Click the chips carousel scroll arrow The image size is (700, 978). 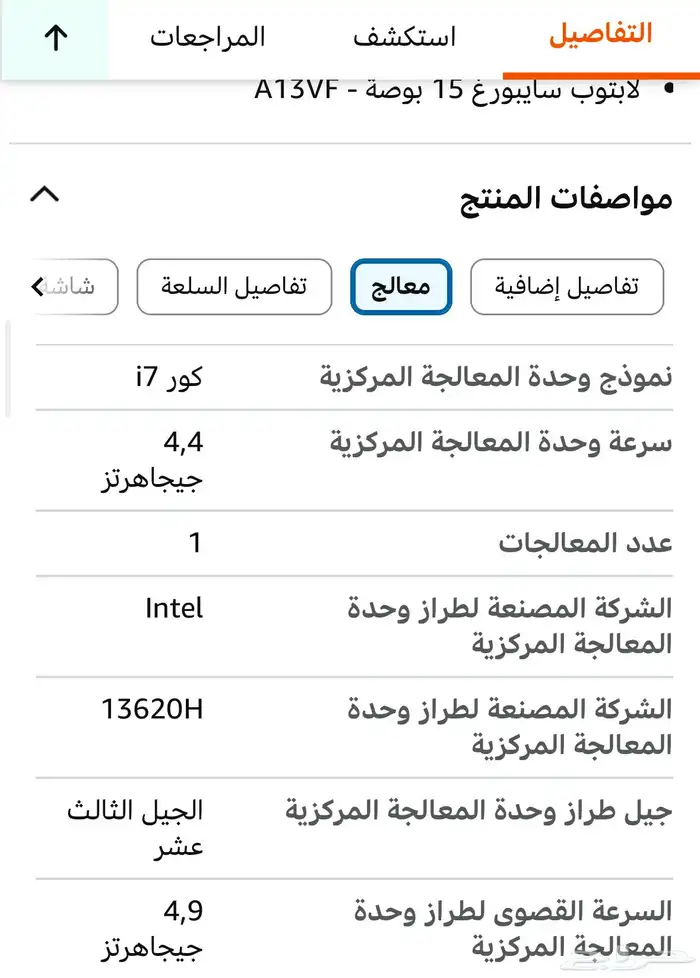click(x=38, y=288)
